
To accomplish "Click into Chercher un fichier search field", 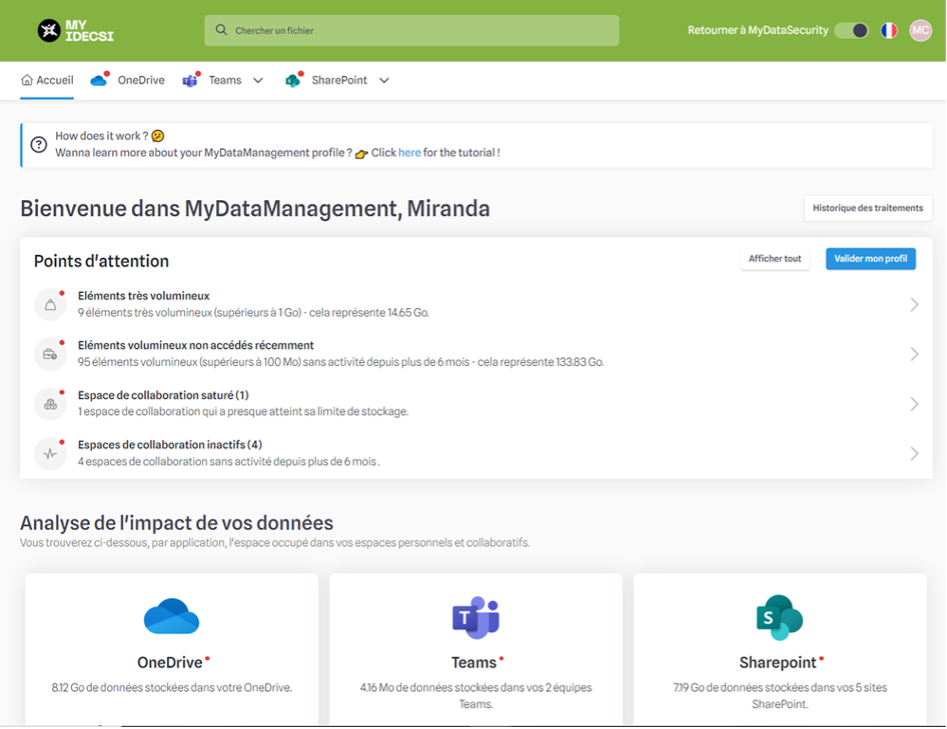I will 412,30.
